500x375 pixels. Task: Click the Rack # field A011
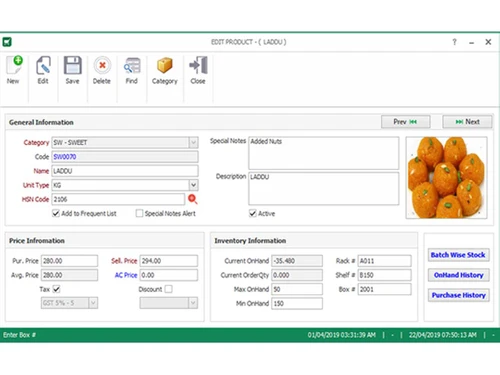(x=385, y=261)
